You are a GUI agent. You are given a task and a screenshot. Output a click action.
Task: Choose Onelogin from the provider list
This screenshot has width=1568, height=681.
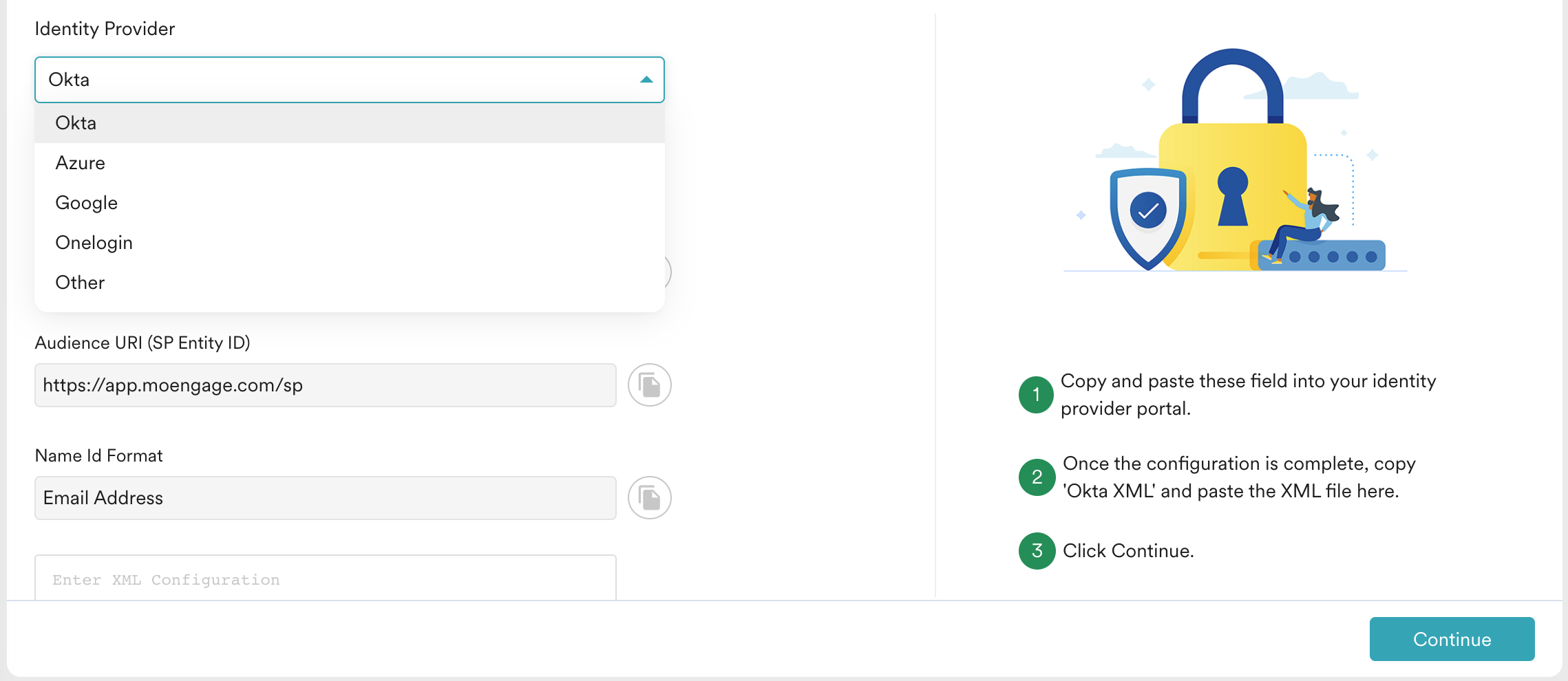click(x=94, y=242)
